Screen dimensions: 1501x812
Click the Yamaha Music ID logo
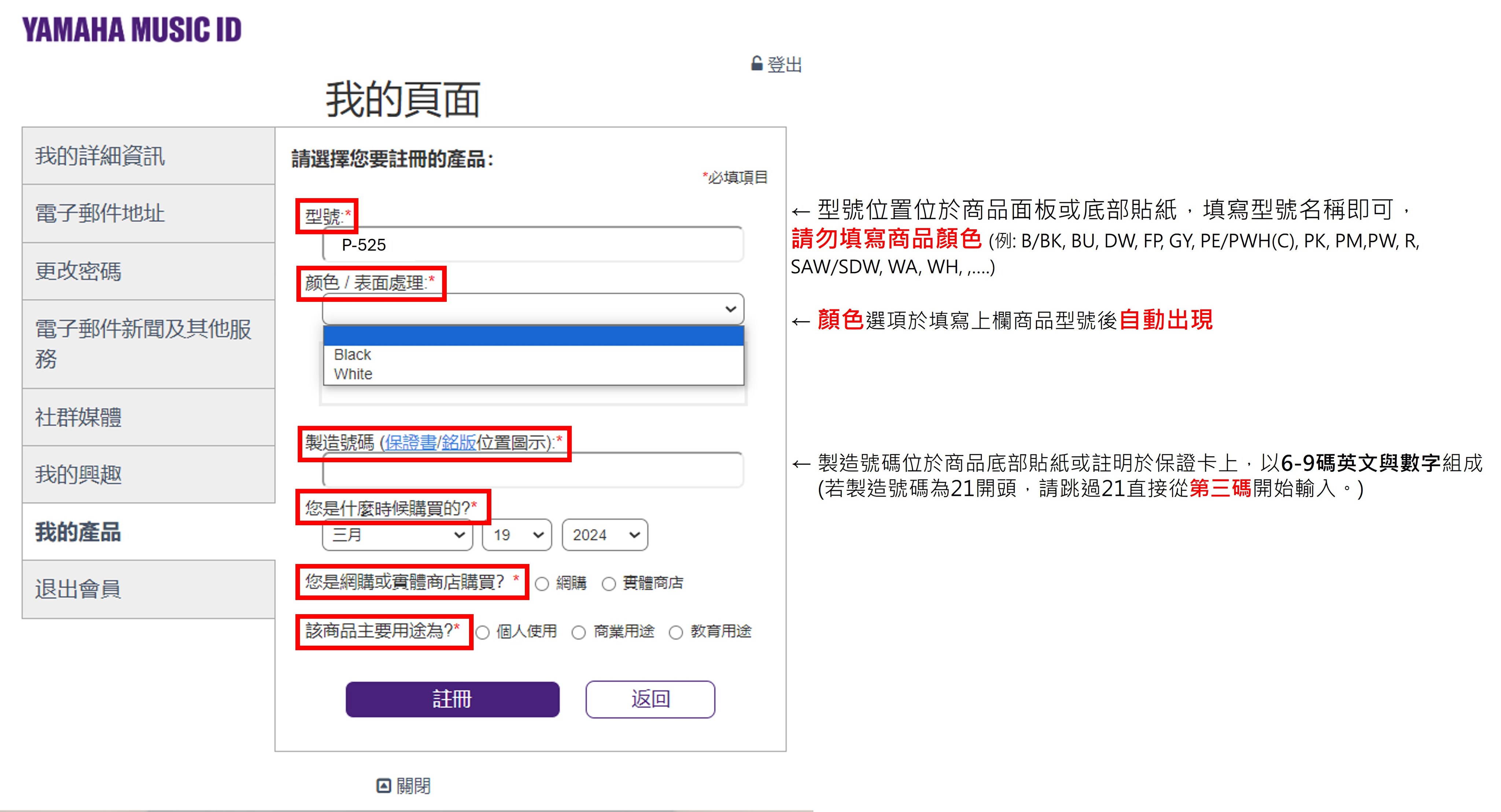click(132, 30)
